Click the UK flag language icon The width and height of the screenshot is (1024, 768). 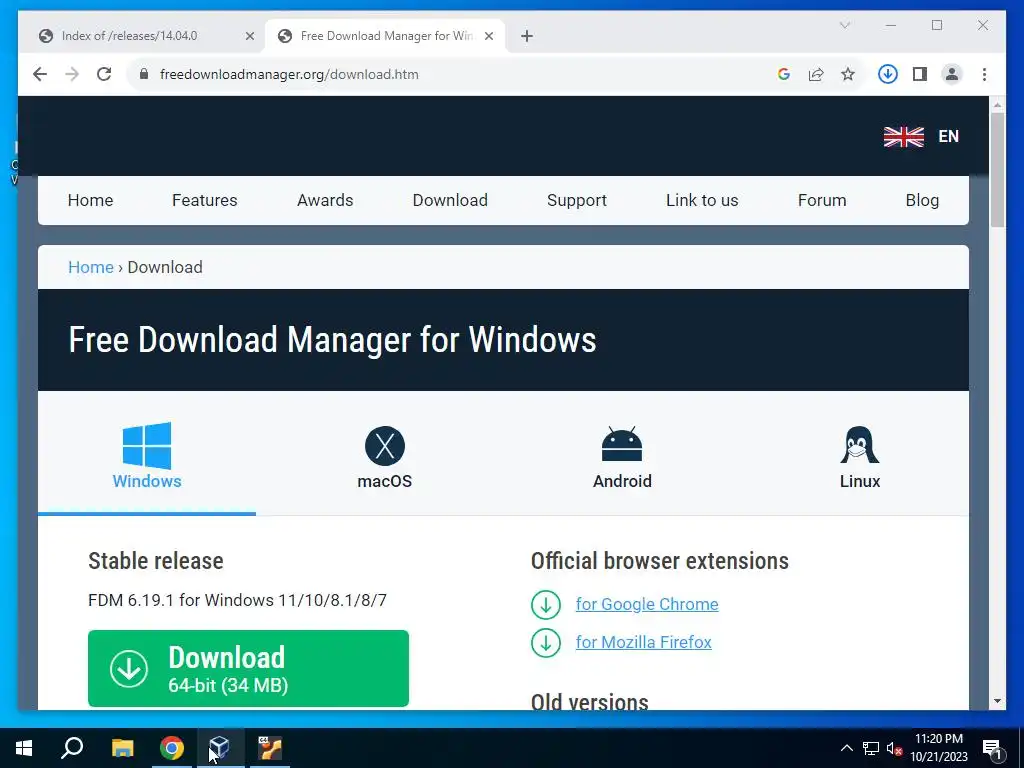point(904,136)
